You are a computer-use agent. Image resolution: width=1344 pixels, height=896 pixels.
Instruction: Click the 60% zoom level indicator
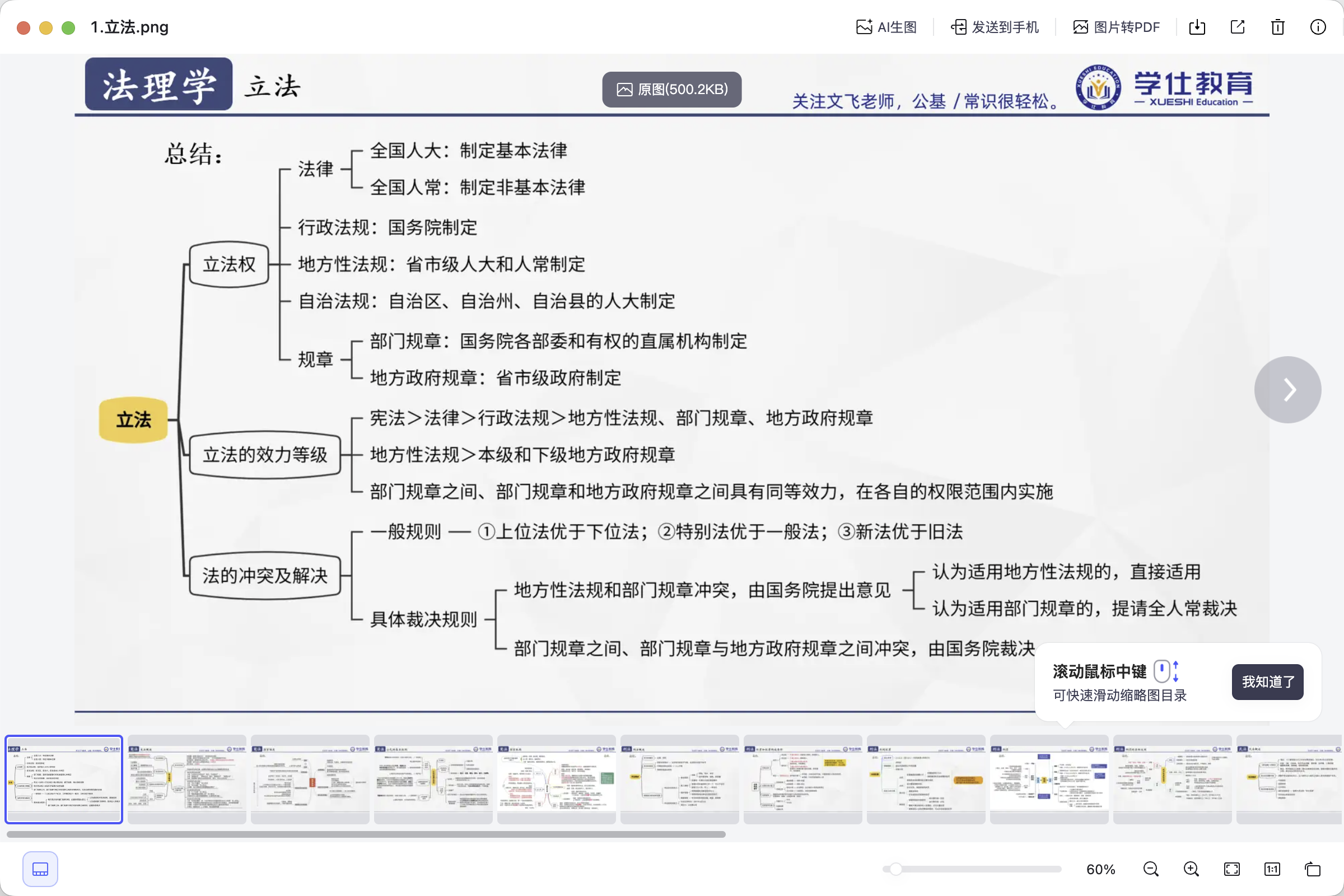[1100, 869]
